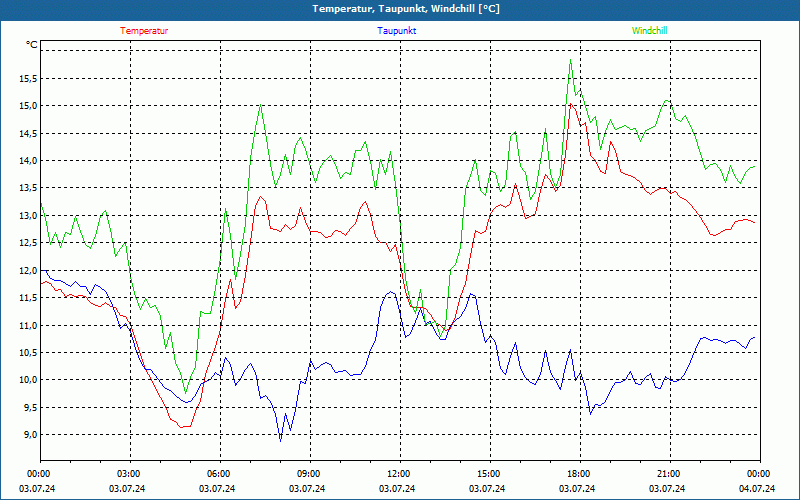Click the green Windchill legend label
This screenshot has height=500, width=800.
pos(649,31)
